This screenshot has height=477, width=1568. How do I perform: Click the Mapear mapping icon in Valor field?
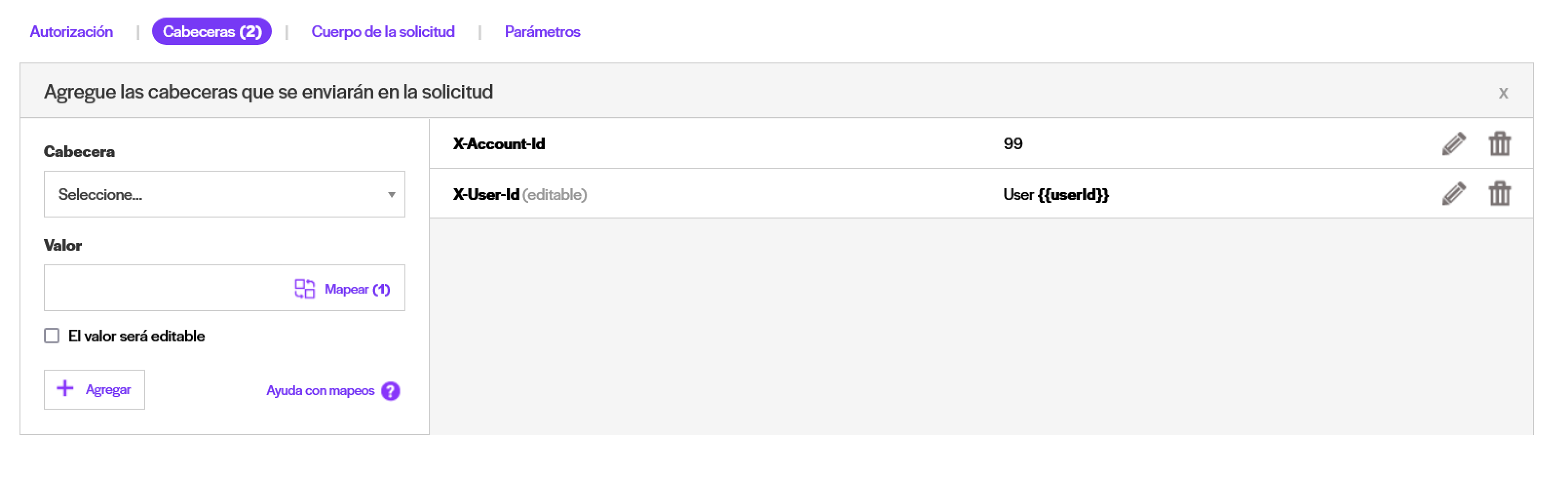click(305, 289)
